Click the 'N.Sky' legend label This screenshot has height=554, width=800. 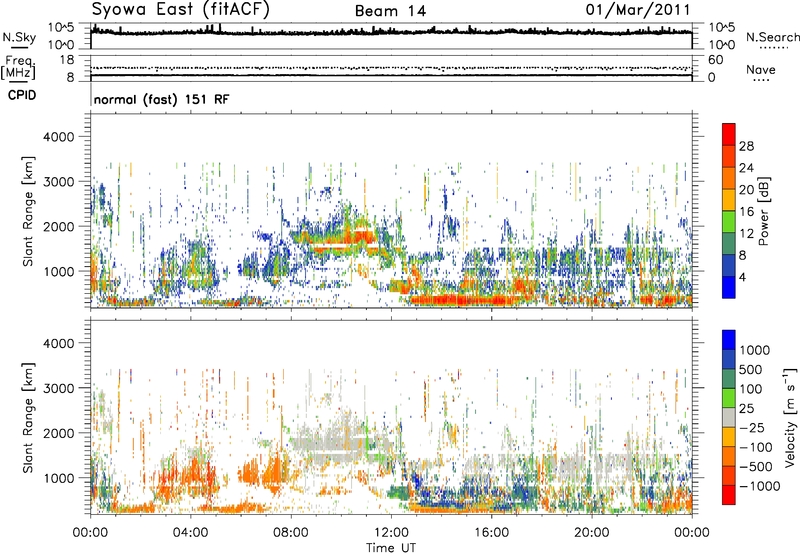pyautogui.click(x=19, y=37)
